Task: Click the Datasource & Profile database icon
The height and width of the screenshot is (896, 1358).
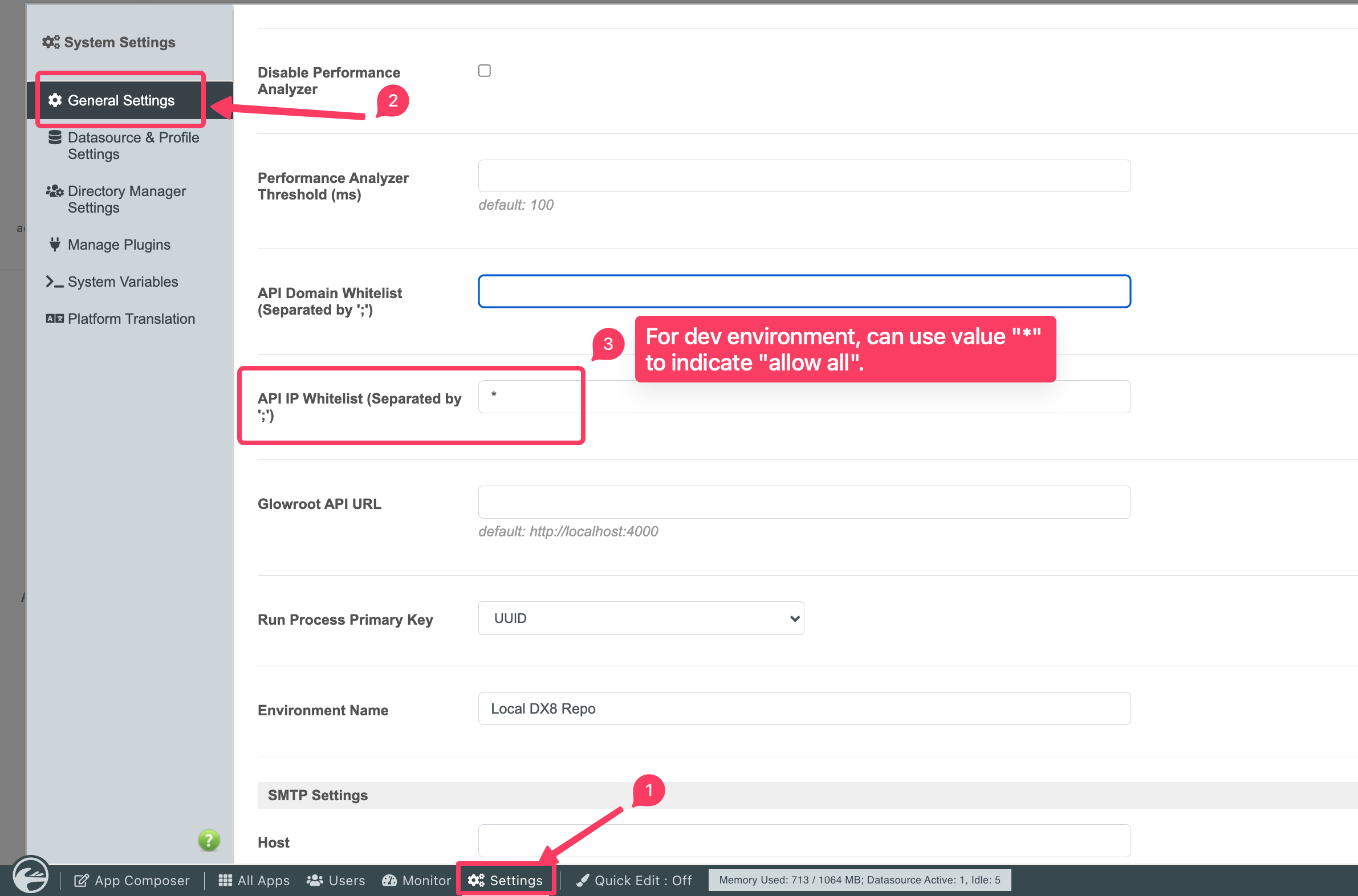Action: [x=55, y=138]
